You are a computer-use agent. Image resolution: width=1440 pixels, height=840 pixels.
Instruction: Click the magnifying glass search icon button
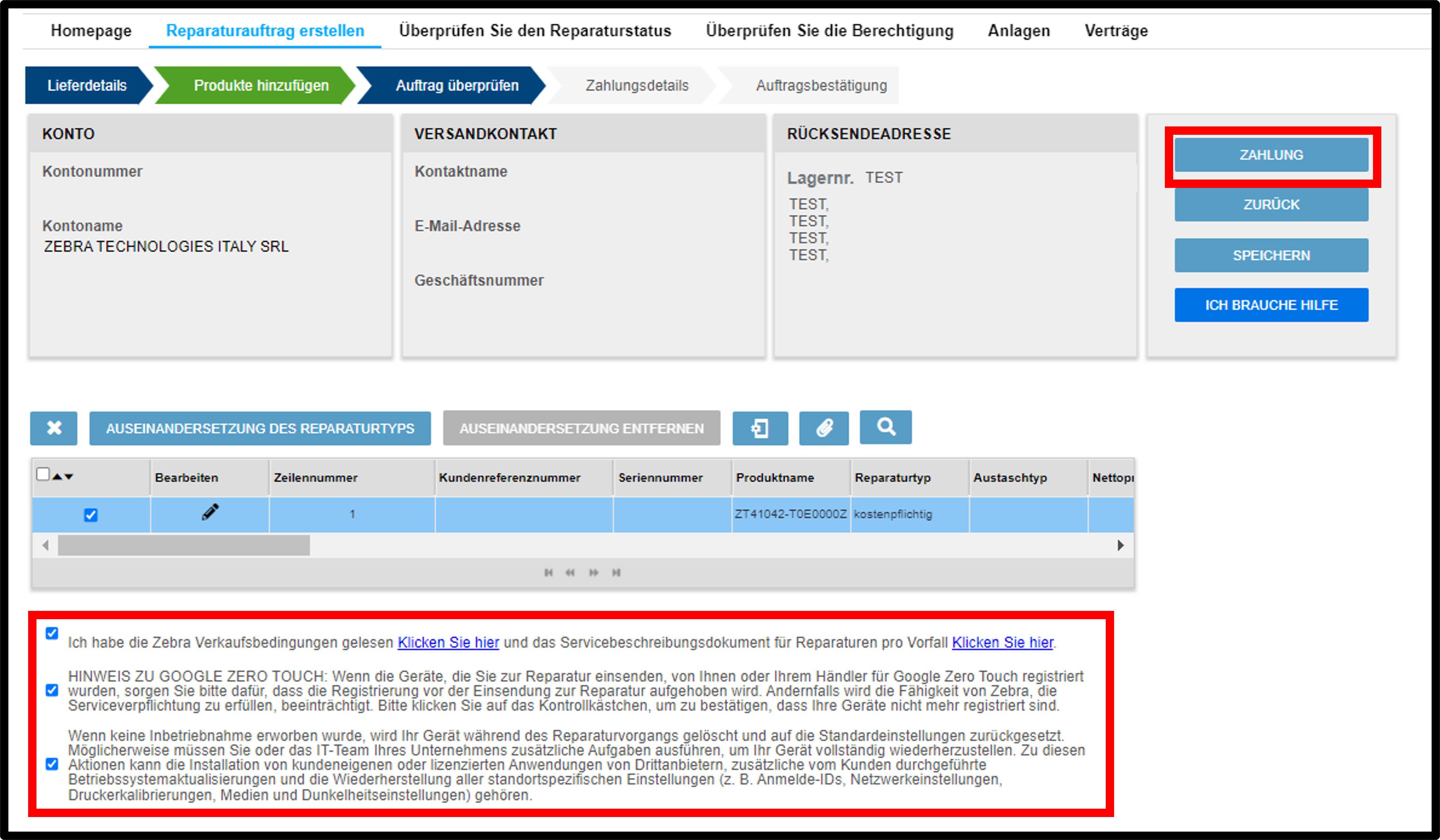coord(886,427)
